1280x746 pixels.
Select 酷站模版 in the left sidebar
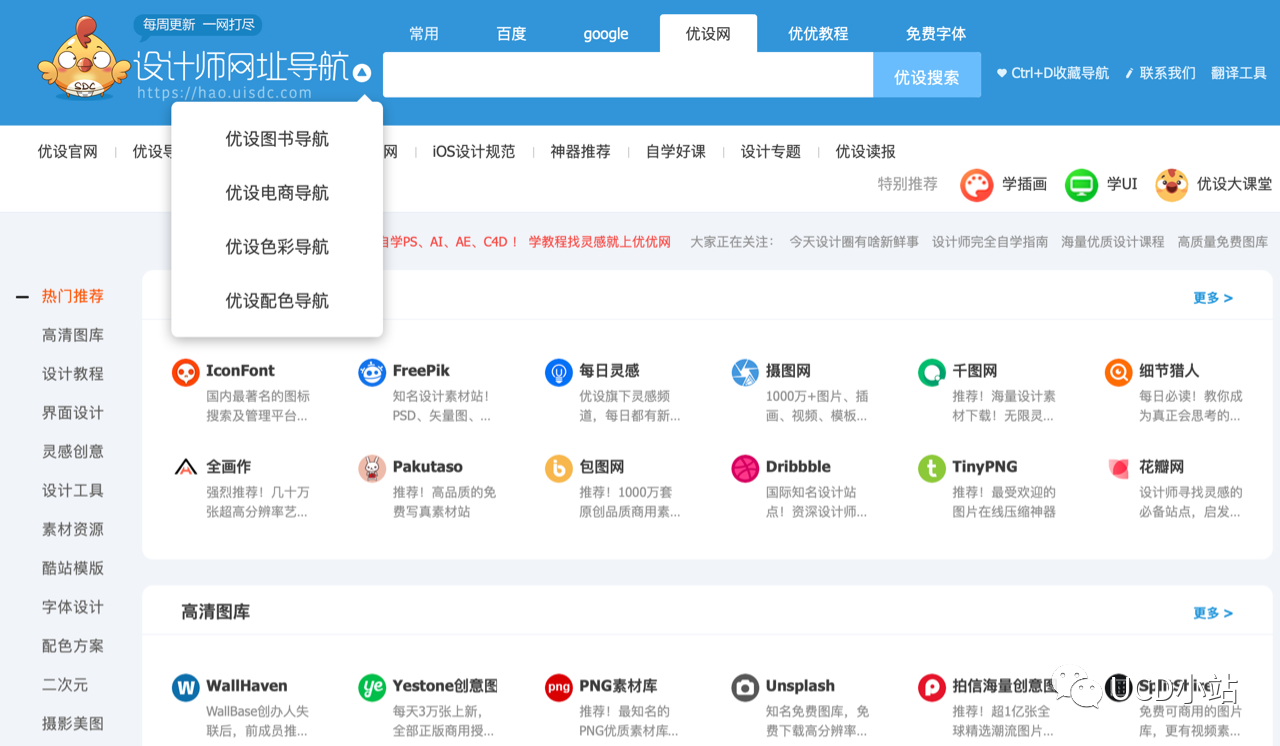tap(73, 568)
